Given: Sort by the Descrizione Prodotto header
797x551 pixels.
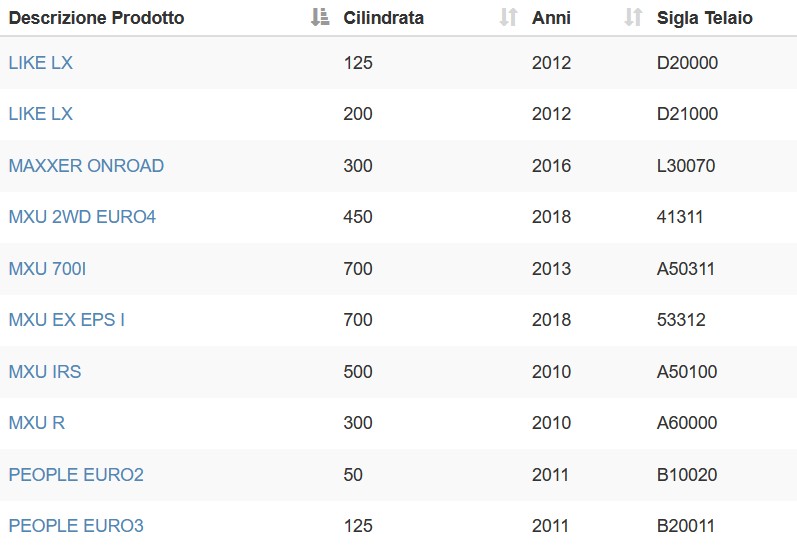Looking at the screenshot, I should point(97,18).
